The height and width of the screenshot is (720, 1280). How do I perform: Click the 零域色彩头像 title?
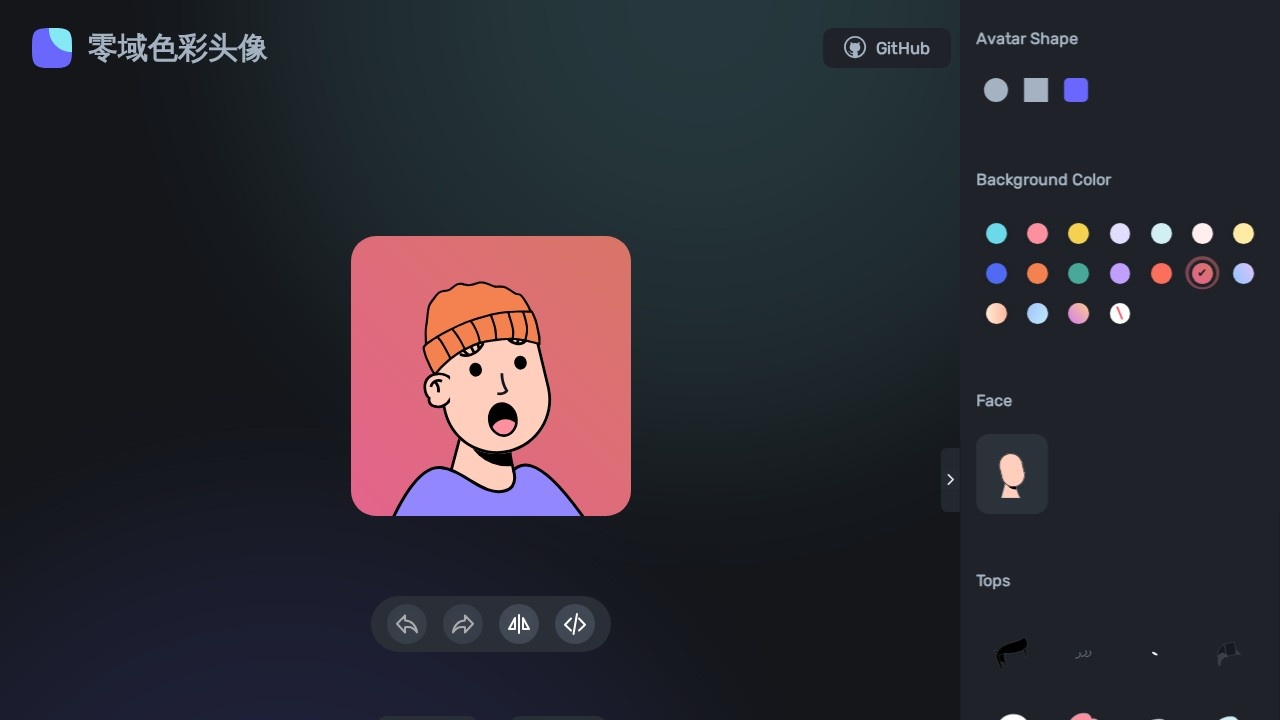click(x=177, y=48)
